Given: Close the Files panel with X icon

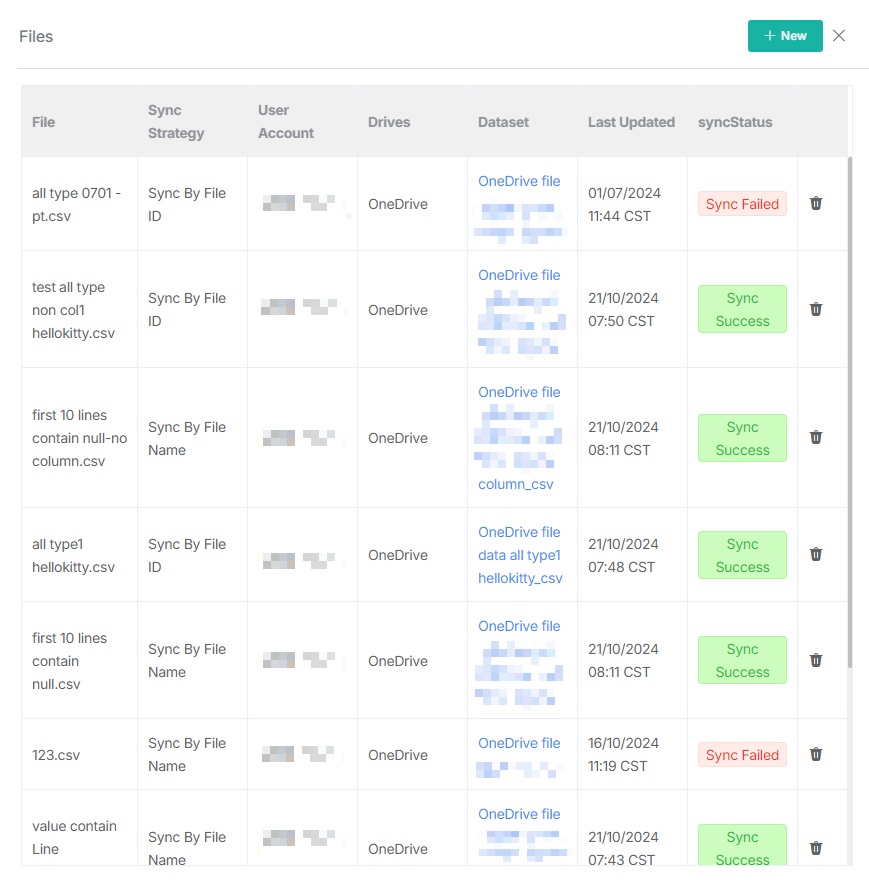Looking at the screenshot, I should (x=839, y=36).
